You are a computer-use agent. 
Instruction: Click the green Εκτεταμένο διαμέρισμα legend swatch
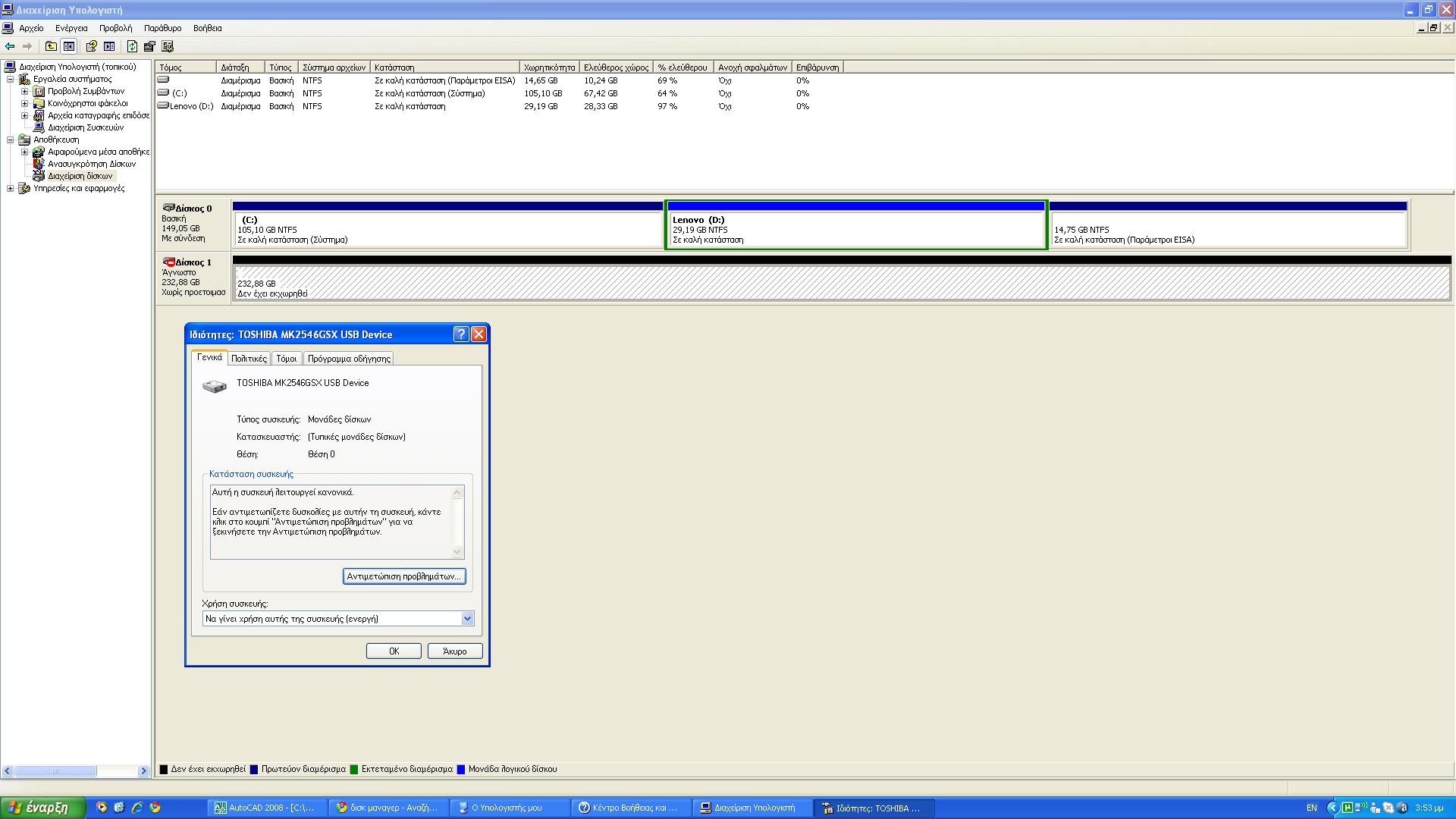click(x=354, y=769)
